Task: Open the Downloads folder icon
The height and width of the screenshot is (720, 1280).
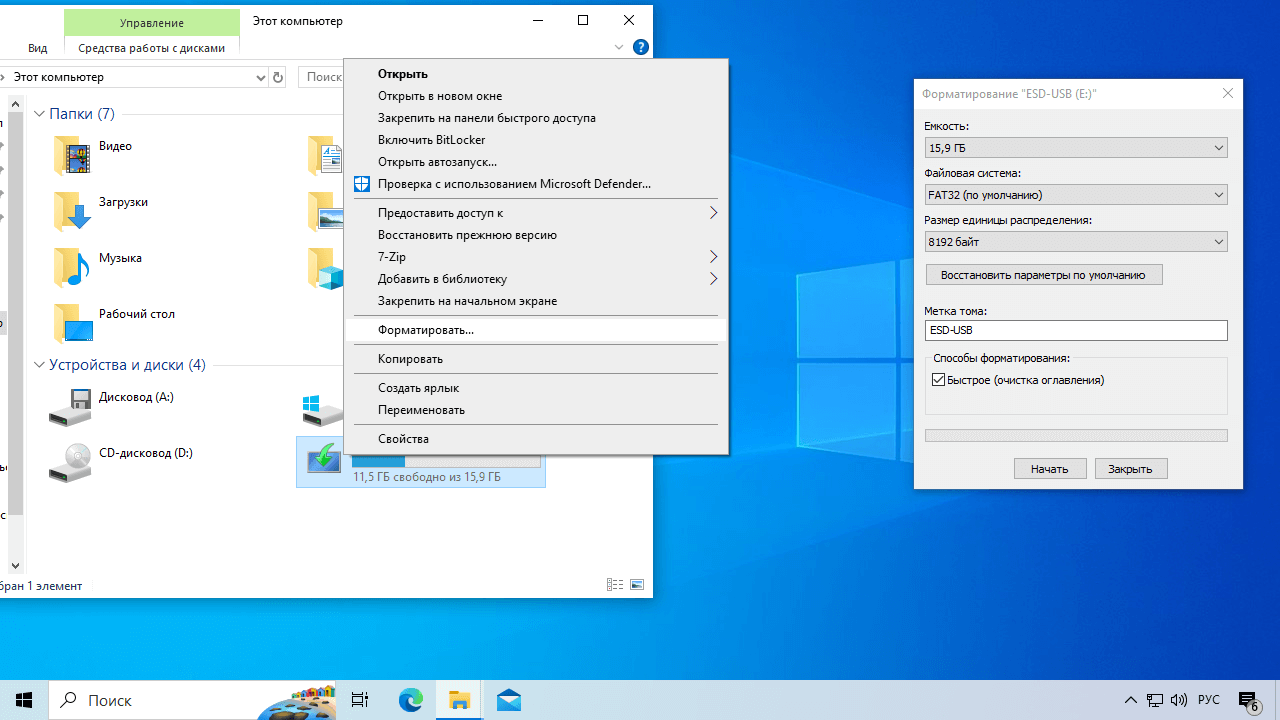Action: [x=72, y=211]
